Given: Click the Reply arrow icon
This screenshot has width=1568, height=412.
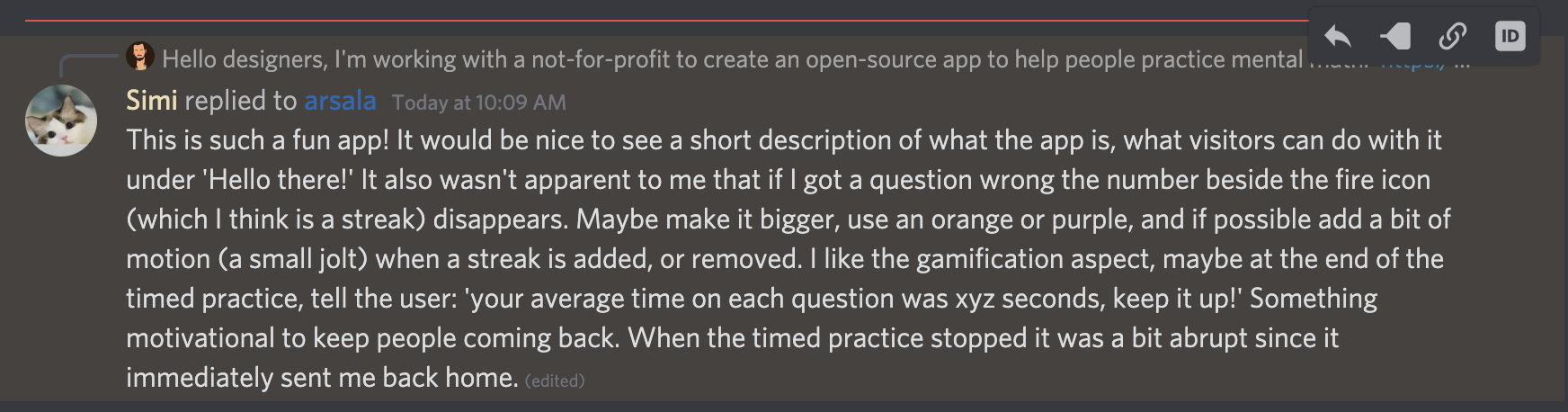Looking at the screenshot, I should 1338,37.
